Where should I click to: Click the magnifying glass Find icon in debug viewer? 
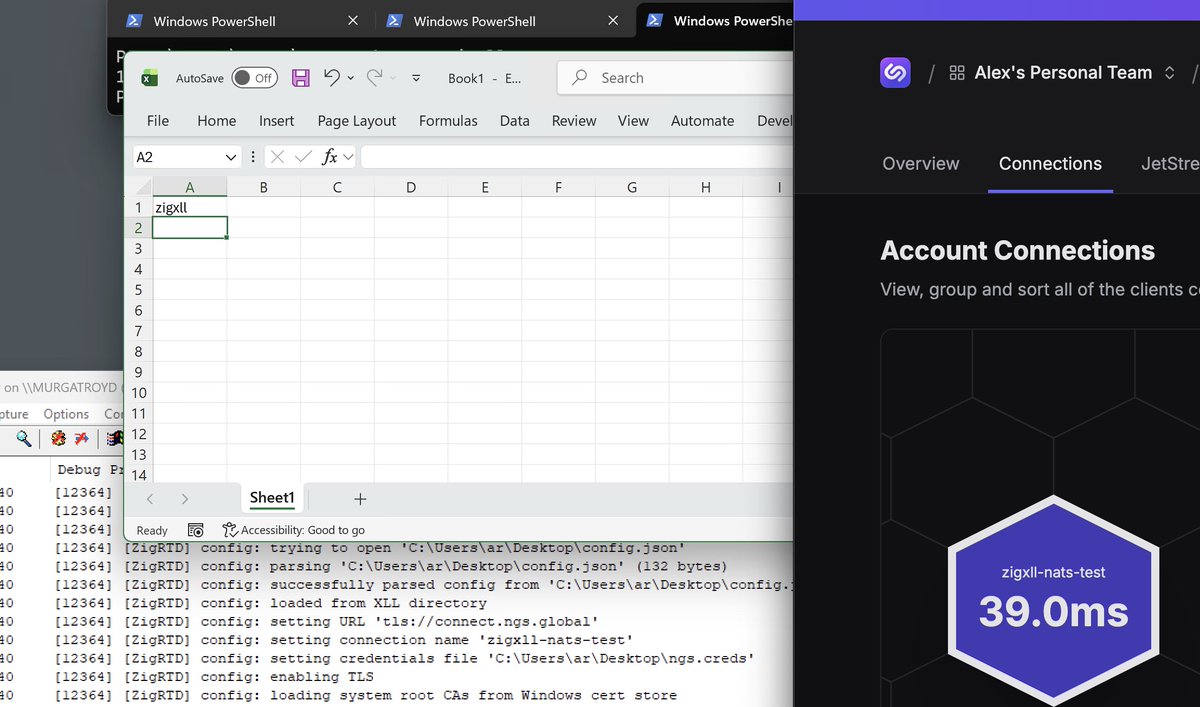point(24,438)
